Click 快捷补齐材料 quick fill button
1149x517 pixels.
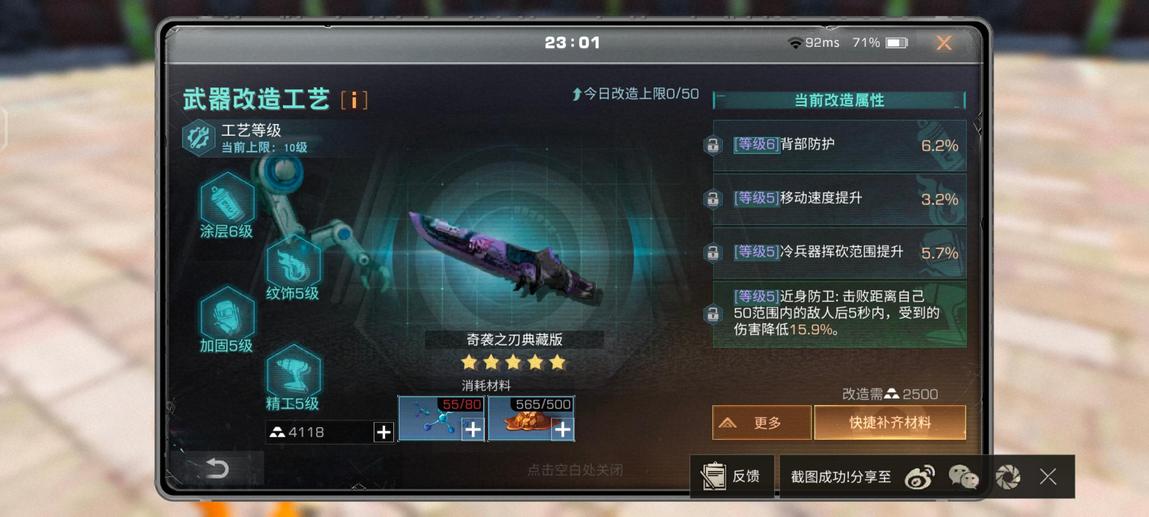(x=890, y=423)
